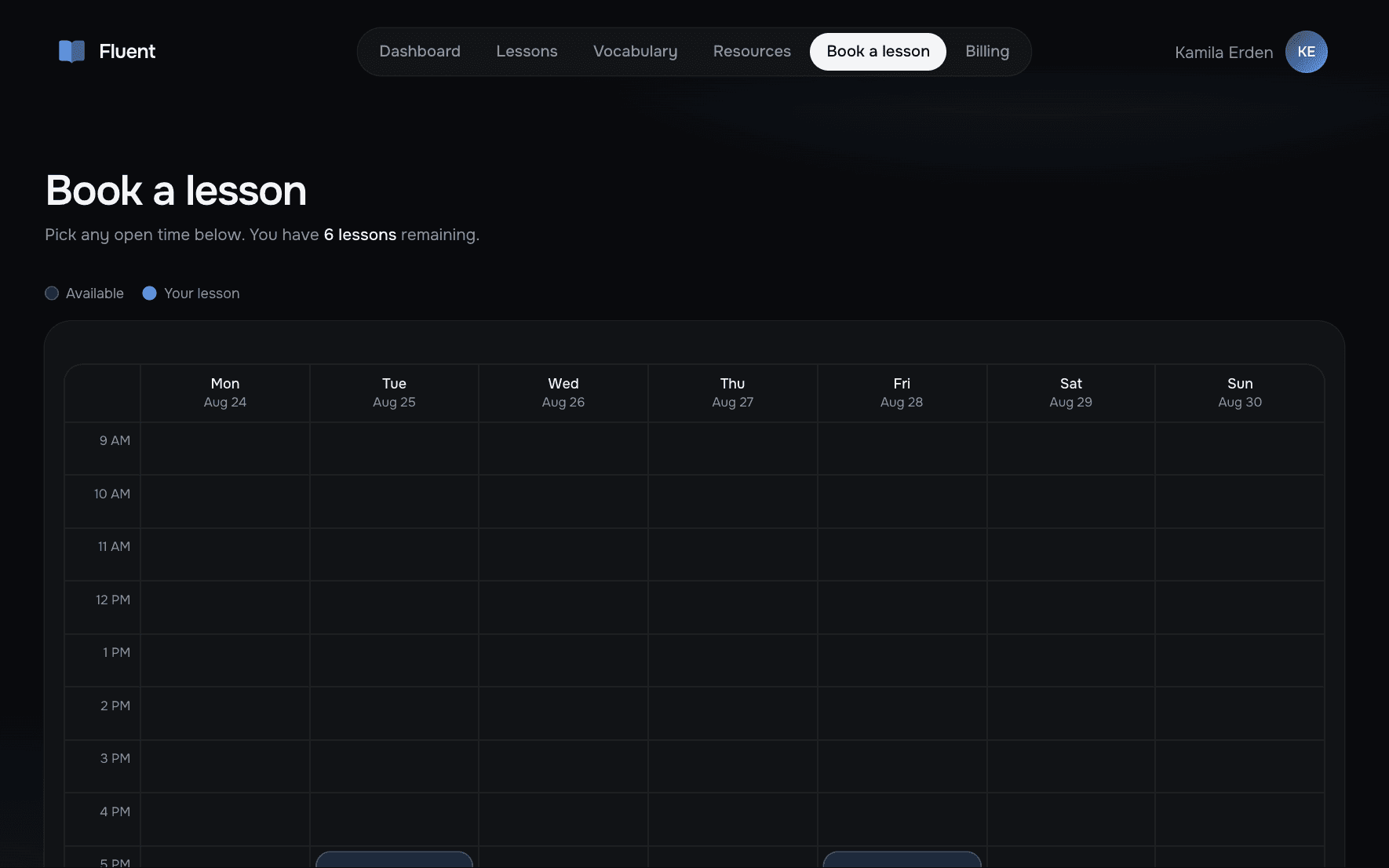Open the Resources tab
The width and height of the screenshot is (1389, 868).
coord(752,52)
